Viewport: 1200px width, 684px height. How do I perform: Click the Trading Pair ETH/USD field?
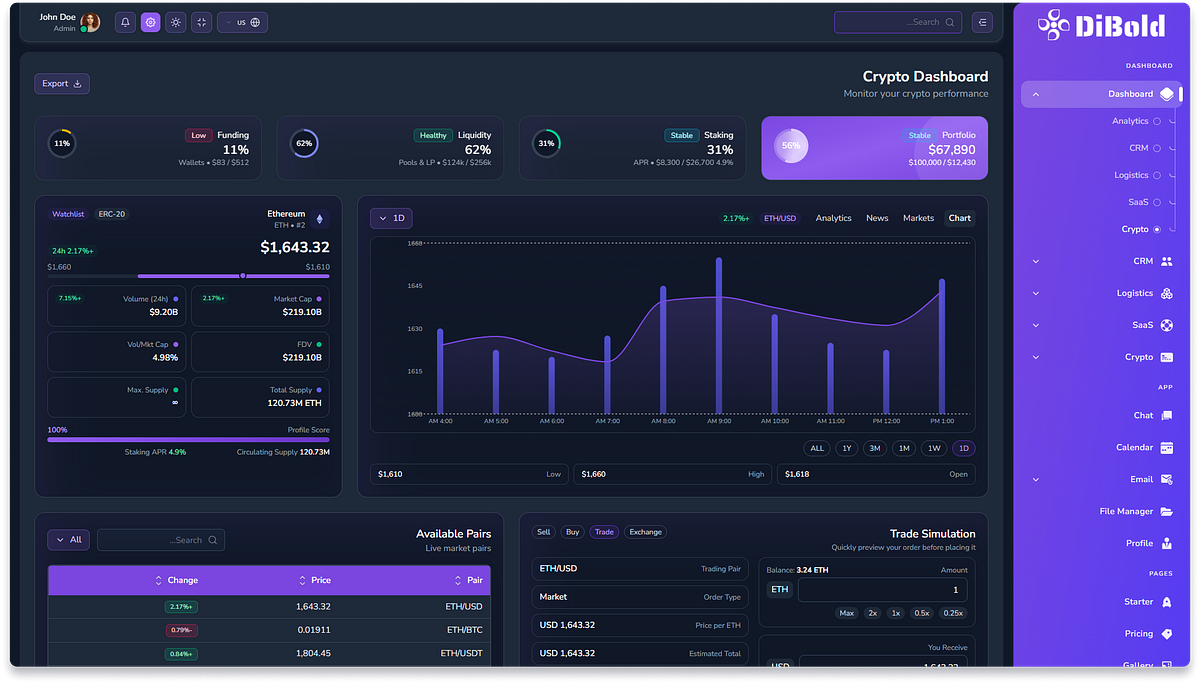tap(640, 569)
